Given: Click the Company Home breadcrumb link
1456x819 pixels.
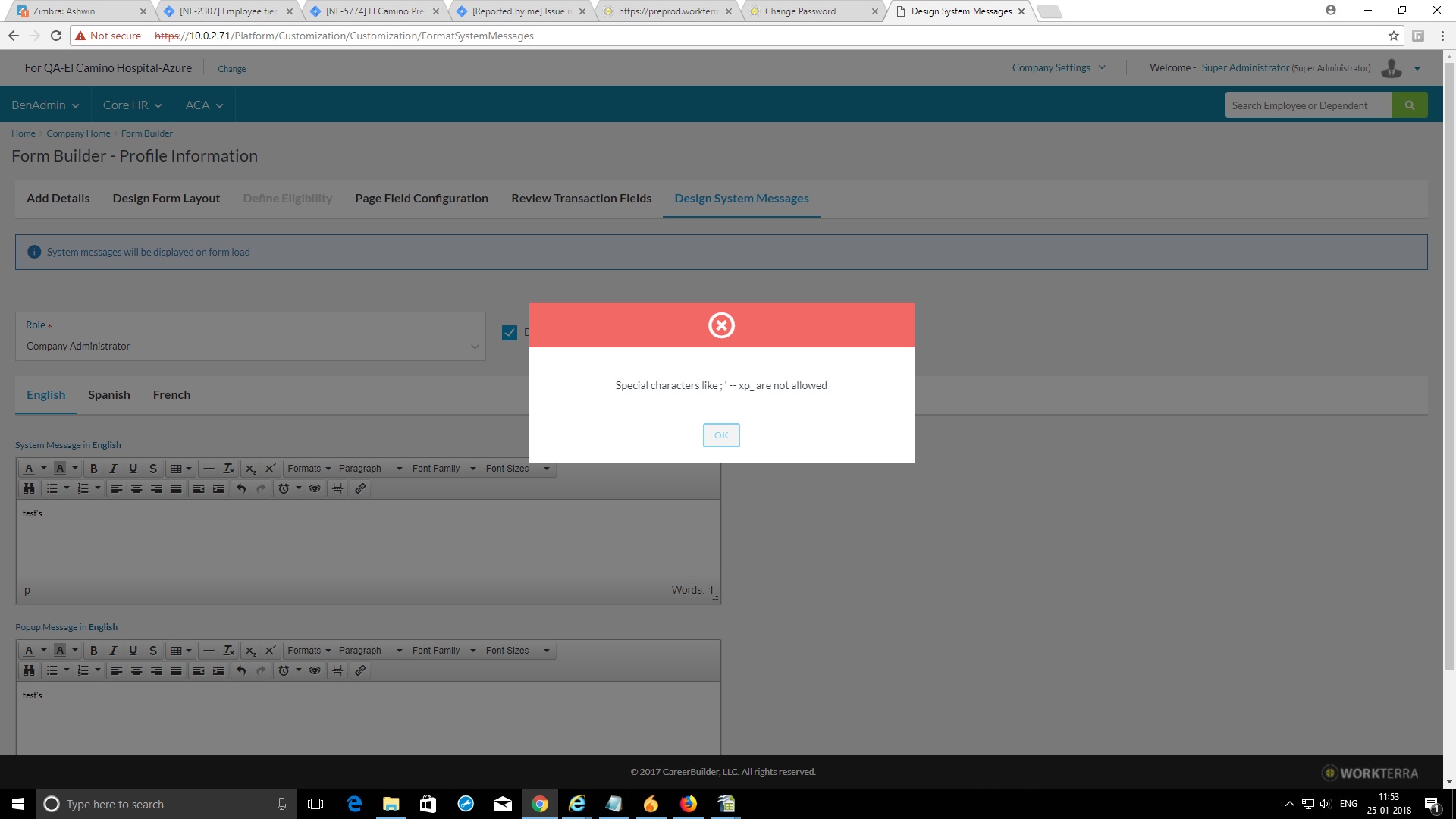Looking at the screenshot, I should (78, 133).
